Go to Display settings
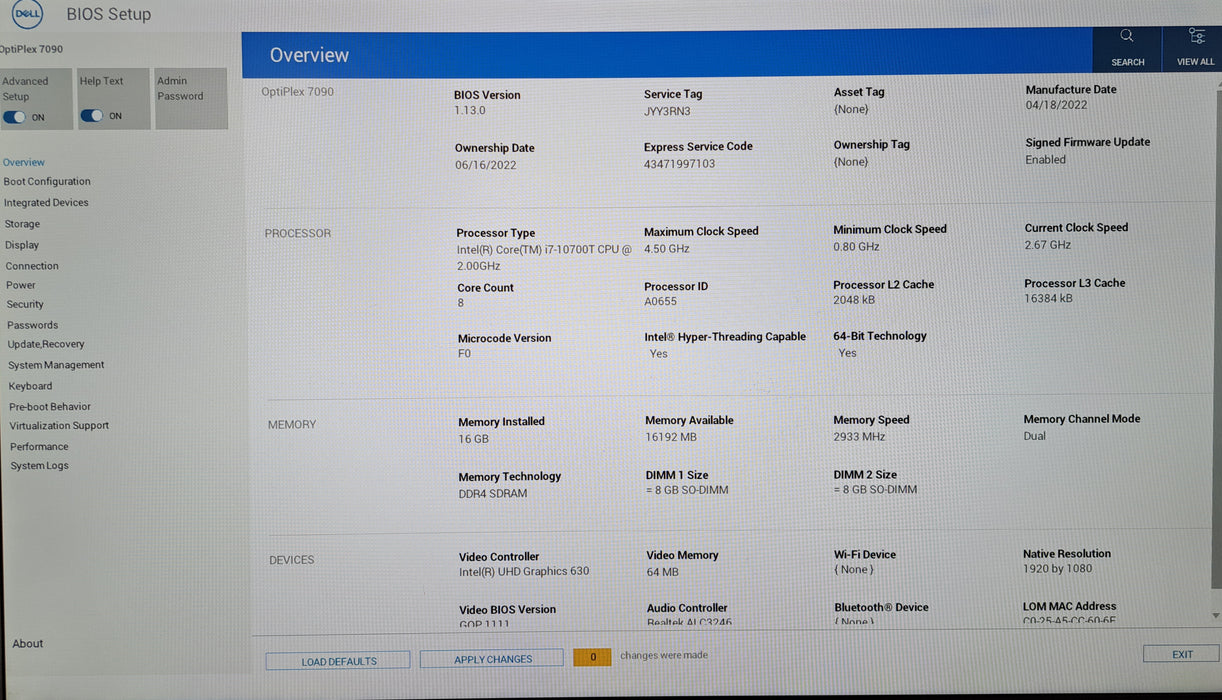The image size is (1222, 700). (22, 245)
